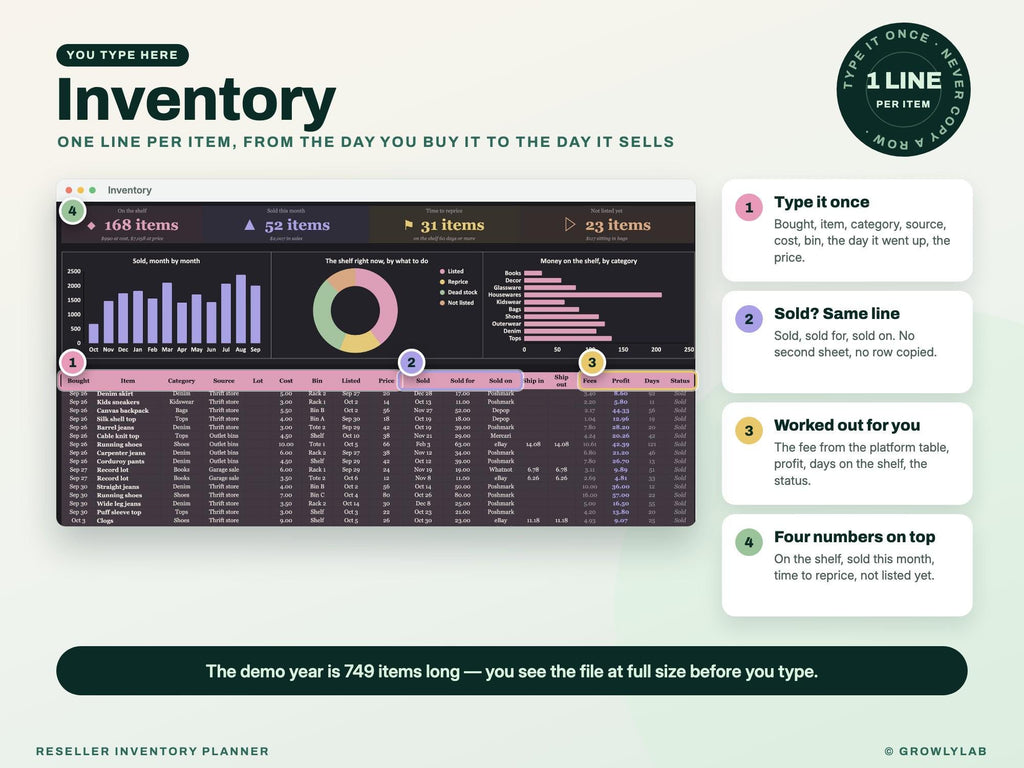Select the 'Cable knit top' item cell
The image size is (1024, 768).
(118, 436)
